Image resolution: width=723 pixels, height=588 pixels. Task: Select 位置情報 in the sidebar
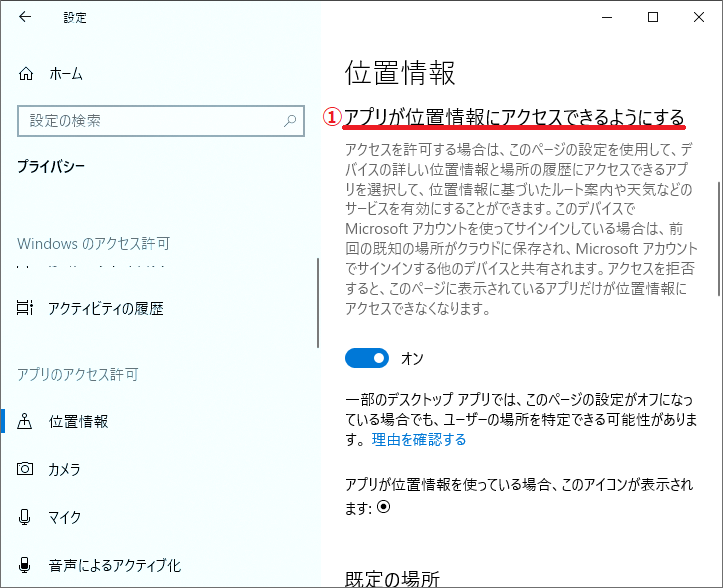[79, 422]
